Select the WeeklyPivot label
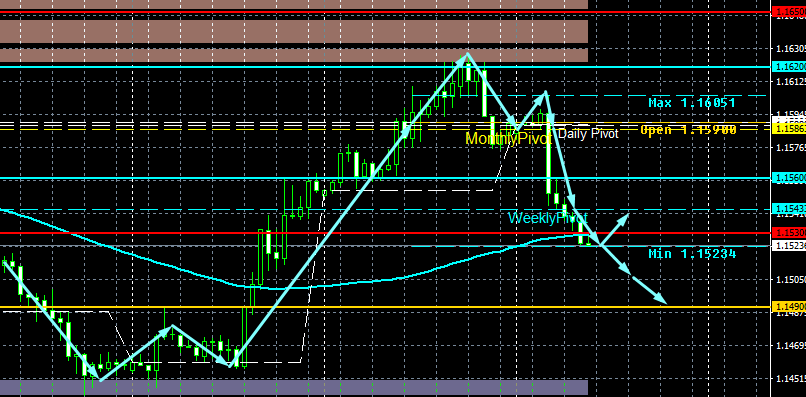Image resolution: width=806 pixels, height=397 pixels. point(547,218)
